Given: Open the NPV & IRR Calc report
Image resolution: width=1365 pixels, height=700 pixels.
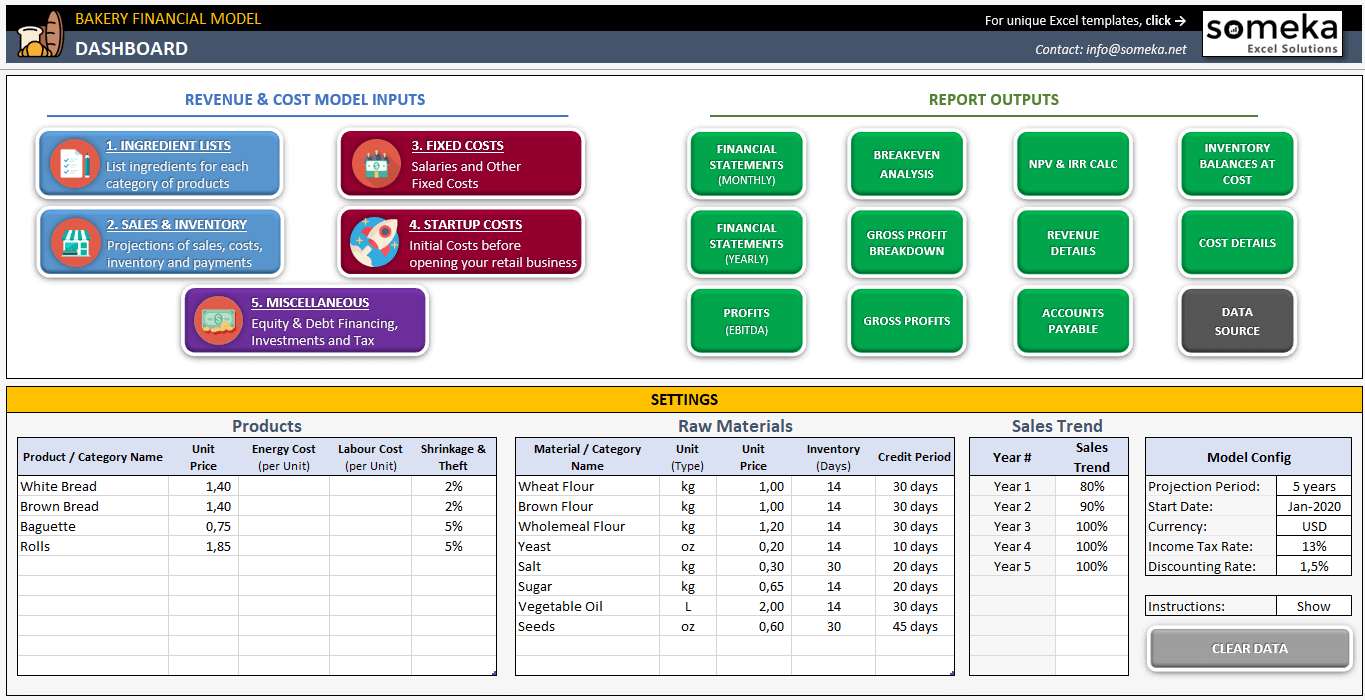Looking at the screenshot, I should (1073, 164).
